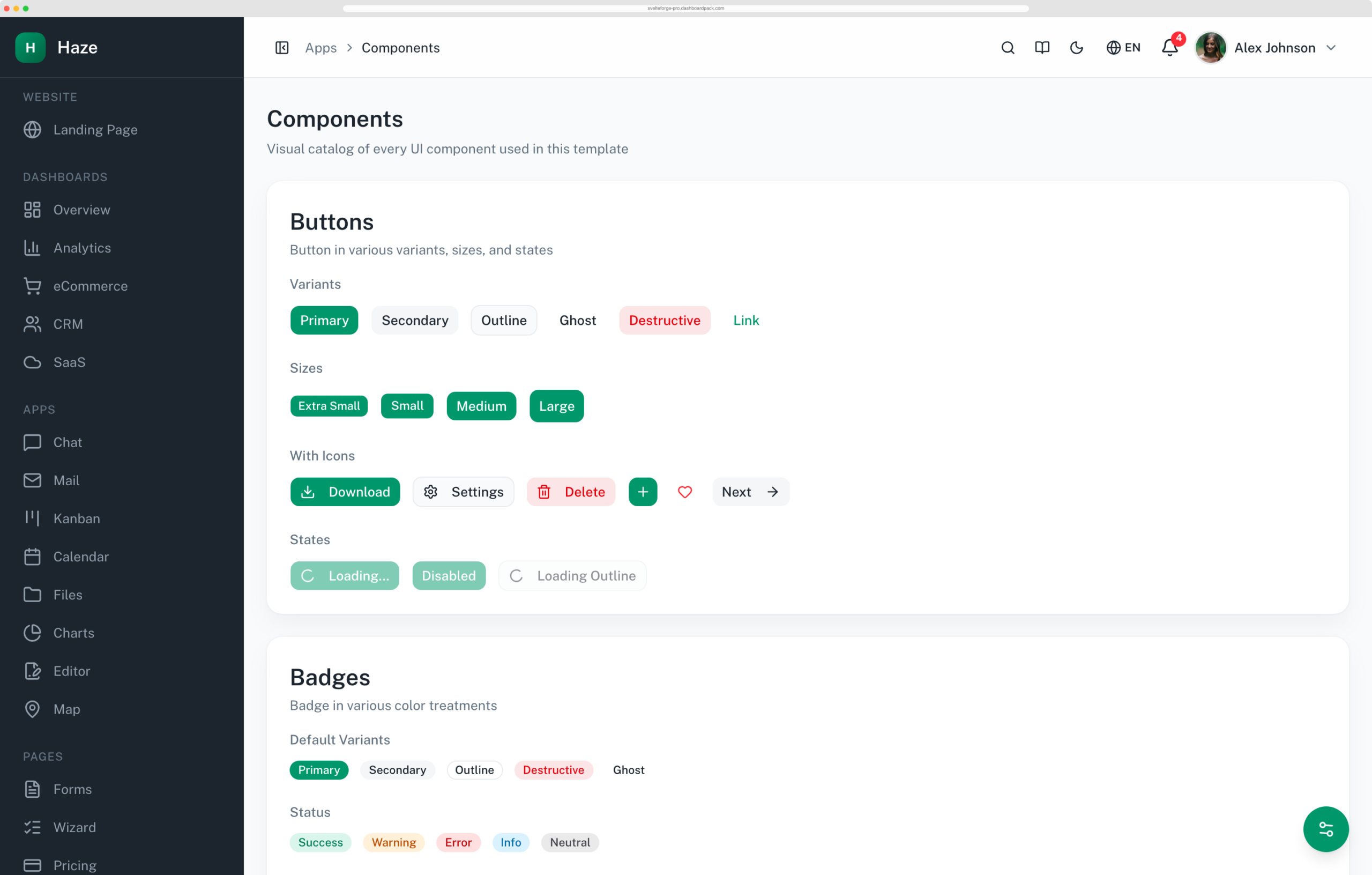Expand the user menu chevron beside Alex Johnson
Viewport: 1372px width, 875px height.
point(1331,48)
